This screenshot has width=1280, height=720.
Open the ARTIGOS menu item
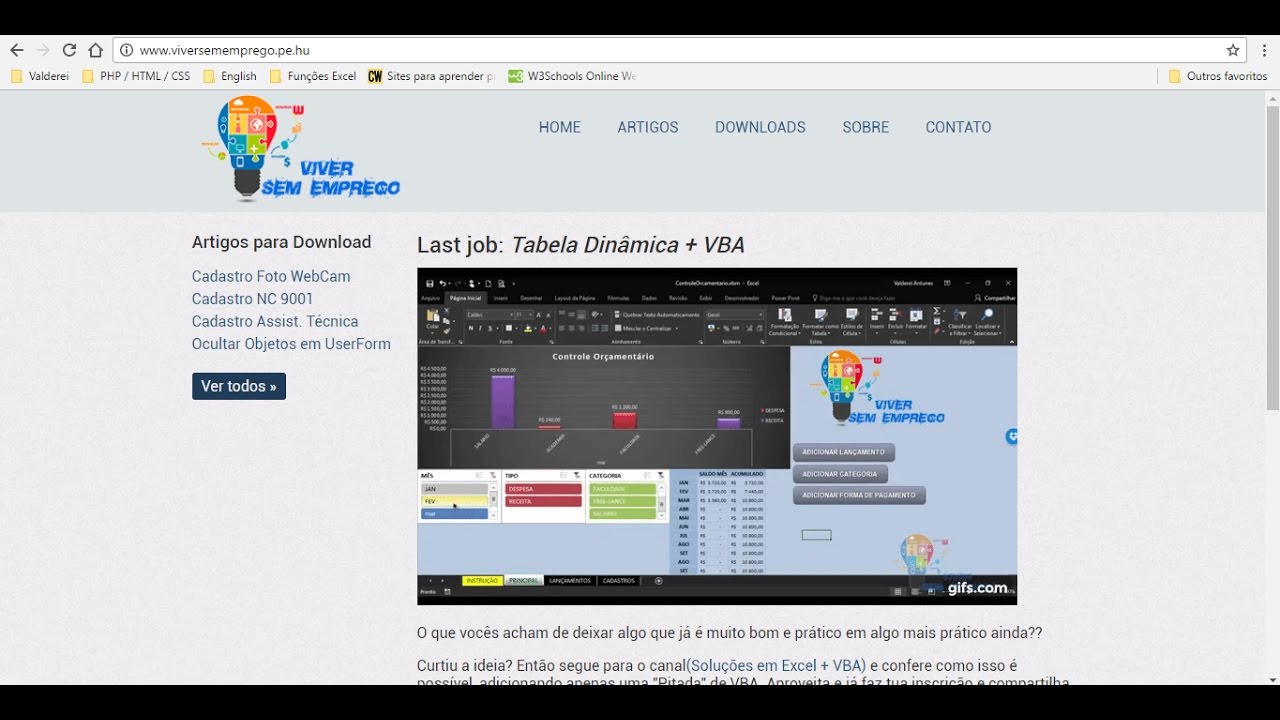pyautogui.click(x=648, y=127)
